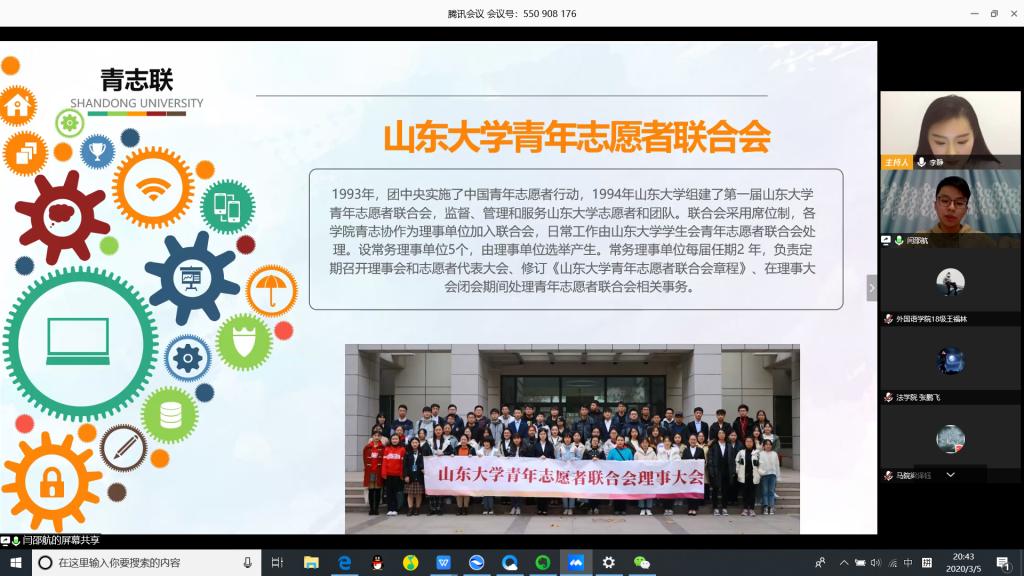Screen dimensions: 1024x576
Task: Click muted mic icon beside 外国语学院18级王福林
Action: click(x=887, y=319)
